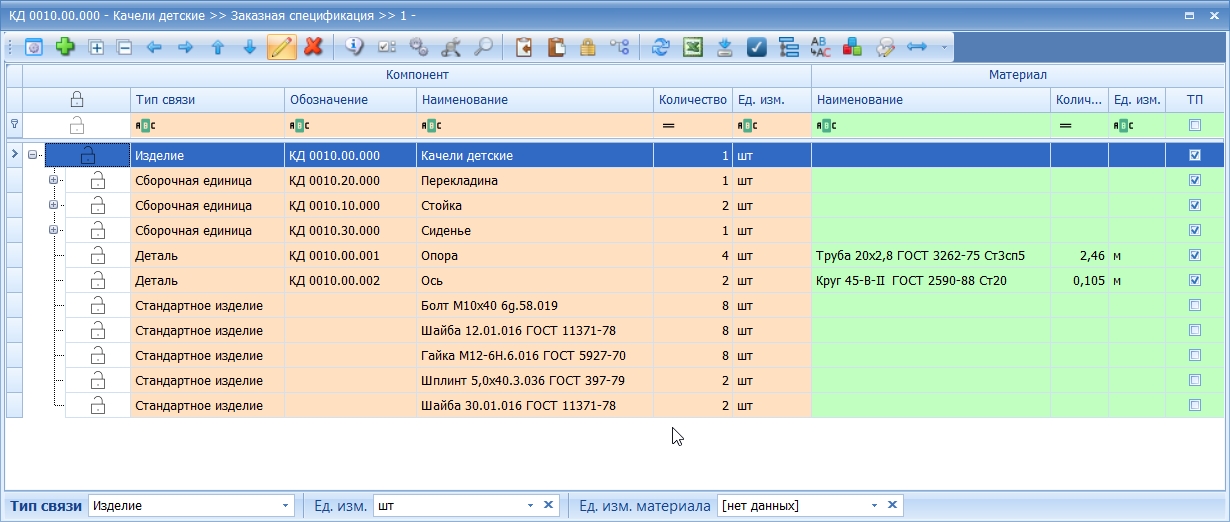Sort by Обозначение column header
The height and width of the screenshot is (522, 1230).
click(x=350, y=100)
